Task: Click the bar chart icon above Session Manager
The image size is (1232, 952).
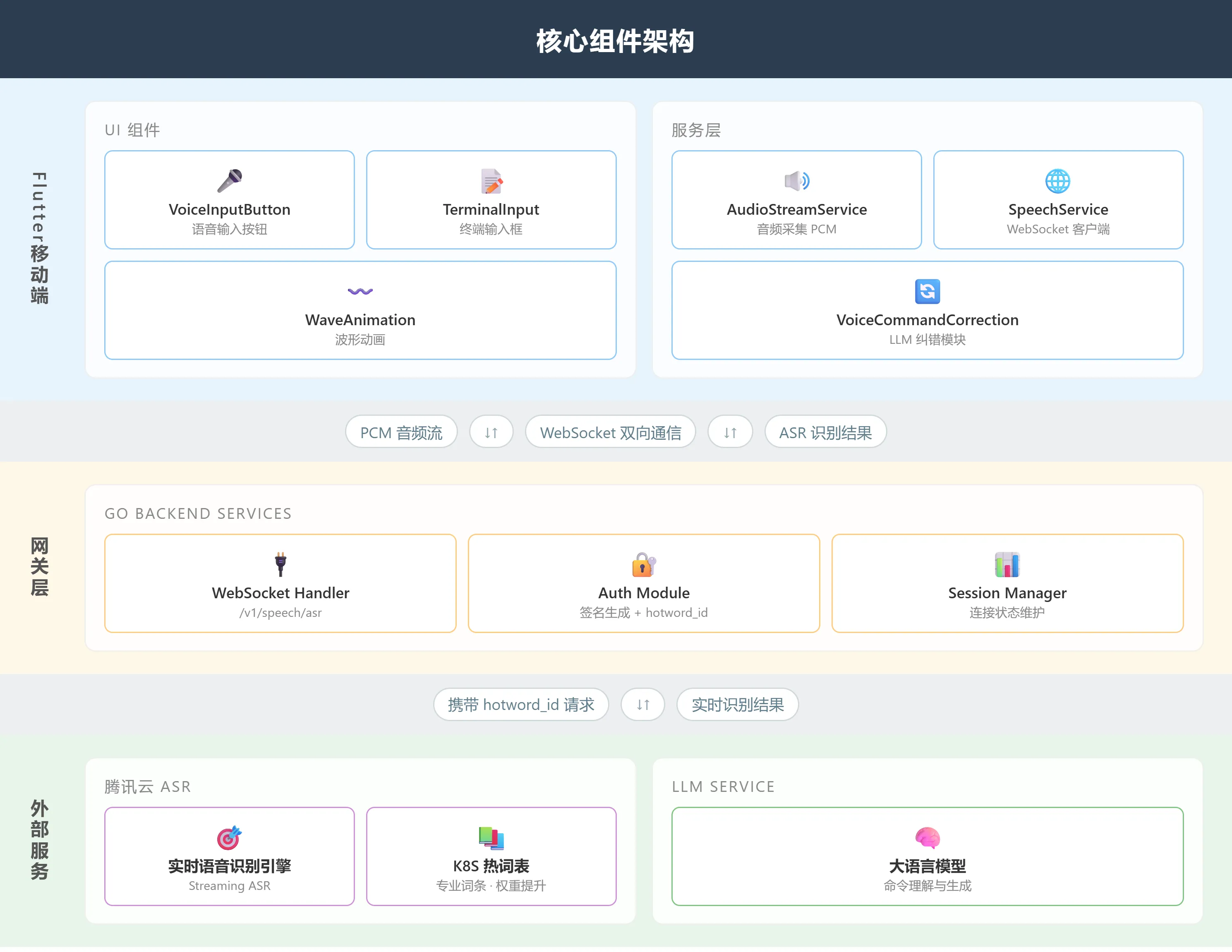Action: [1007, 565]
